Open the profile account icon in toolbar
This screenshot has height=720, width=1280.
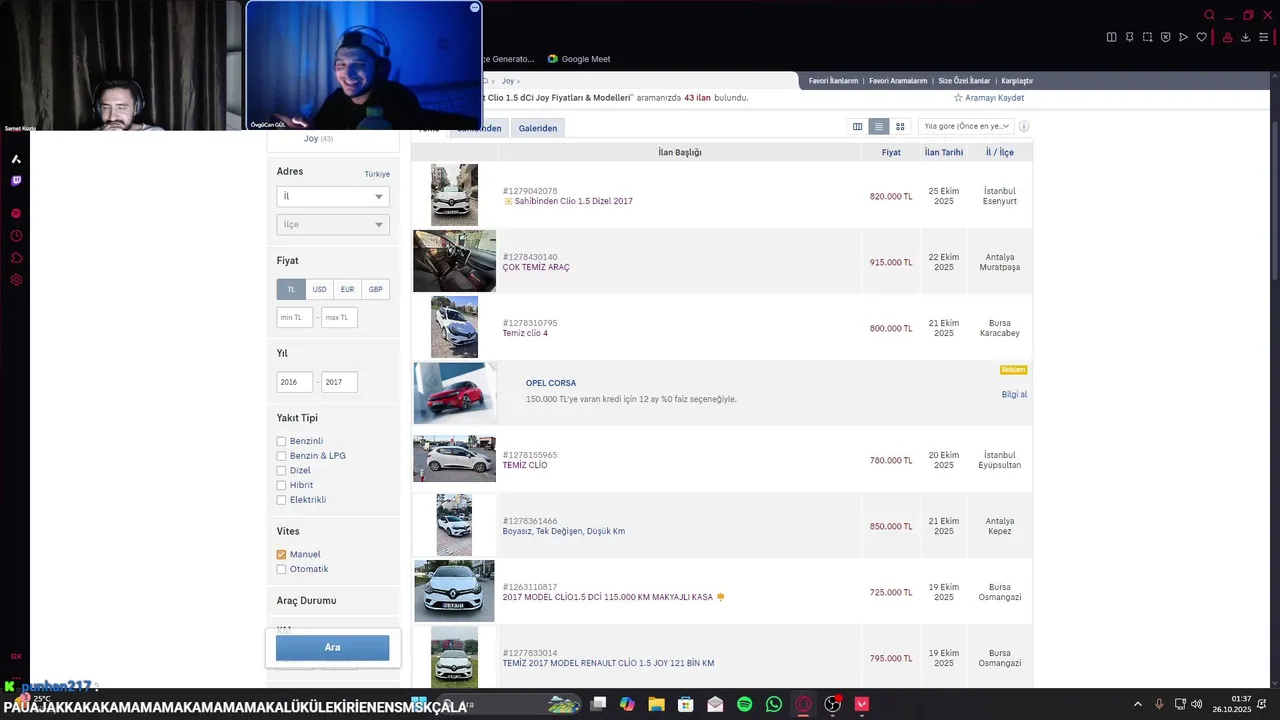pyautogui.click(x=1227, y=37)
